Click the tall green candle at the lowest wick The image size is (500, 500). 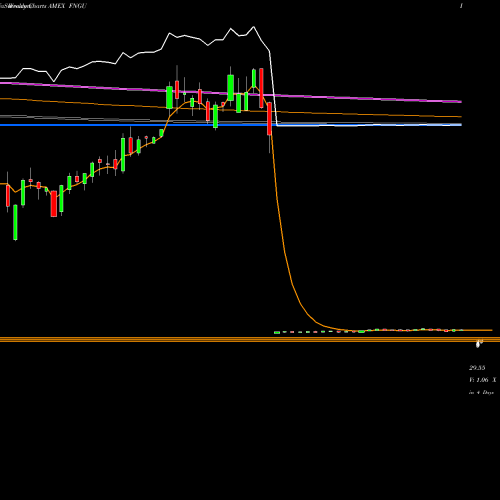[x=15, y=222]
